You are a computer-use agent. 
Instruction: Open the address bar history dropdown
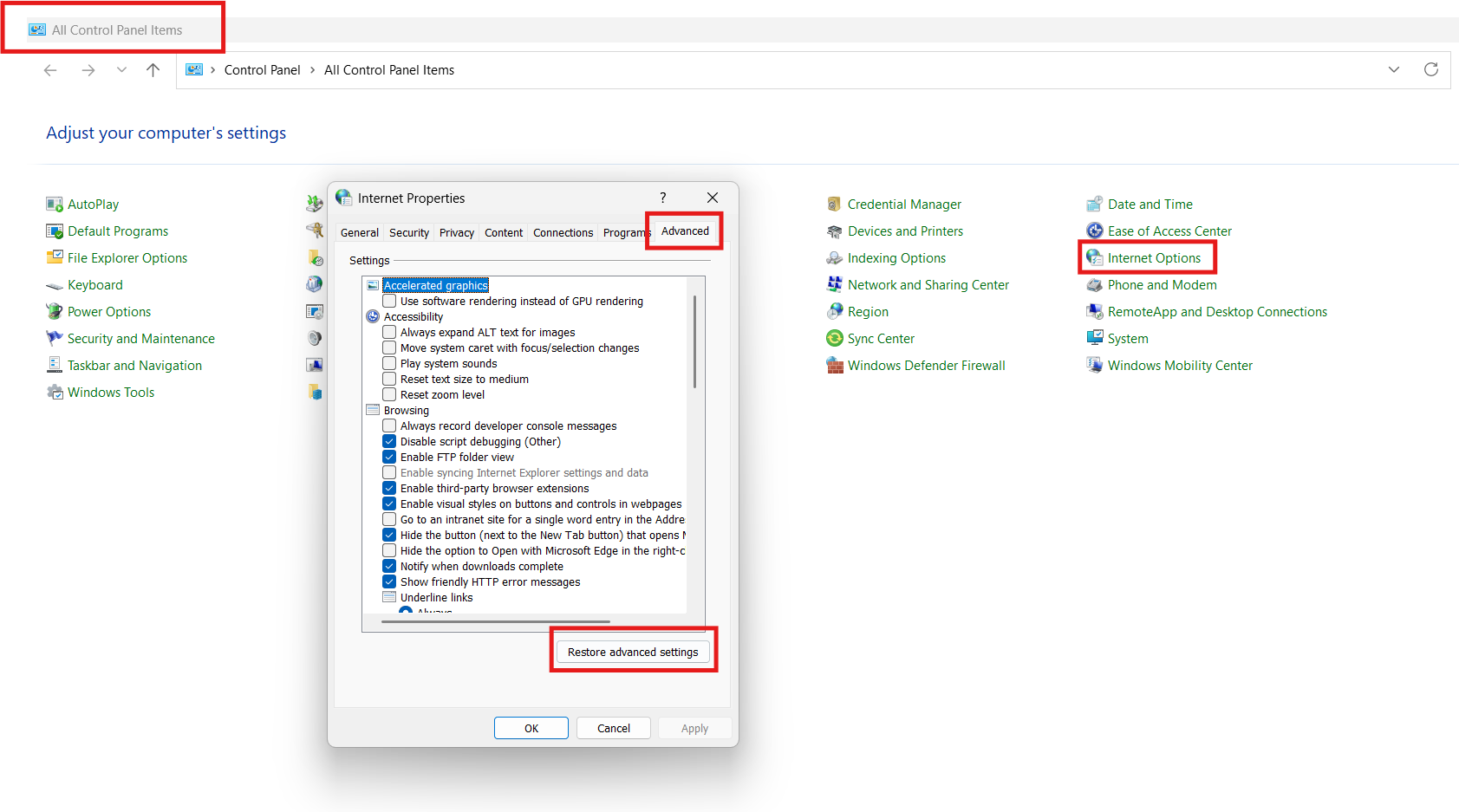coord(1393,69)
